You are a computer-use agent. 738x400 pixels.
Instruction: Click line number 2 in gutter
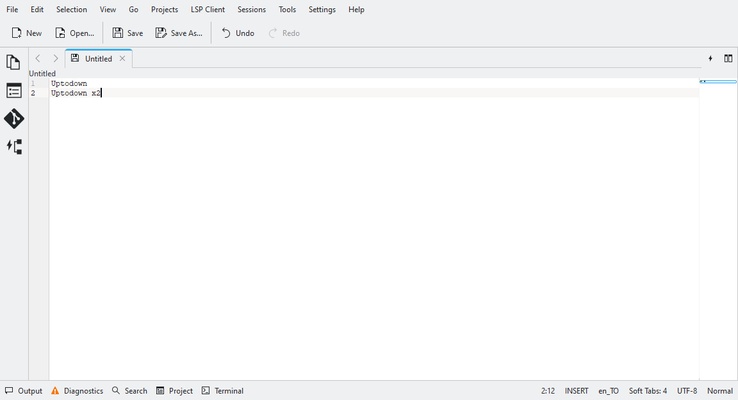tap(33, 93)
